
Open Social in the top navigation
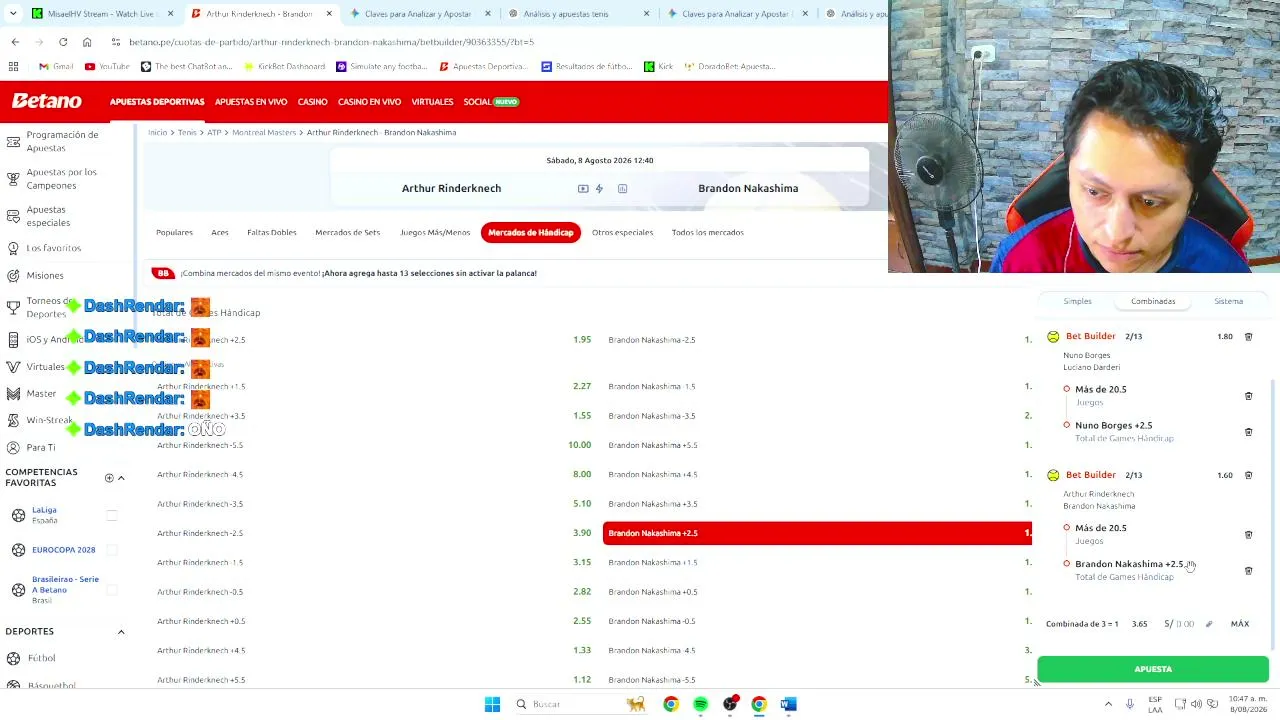[x=491, y=102]
